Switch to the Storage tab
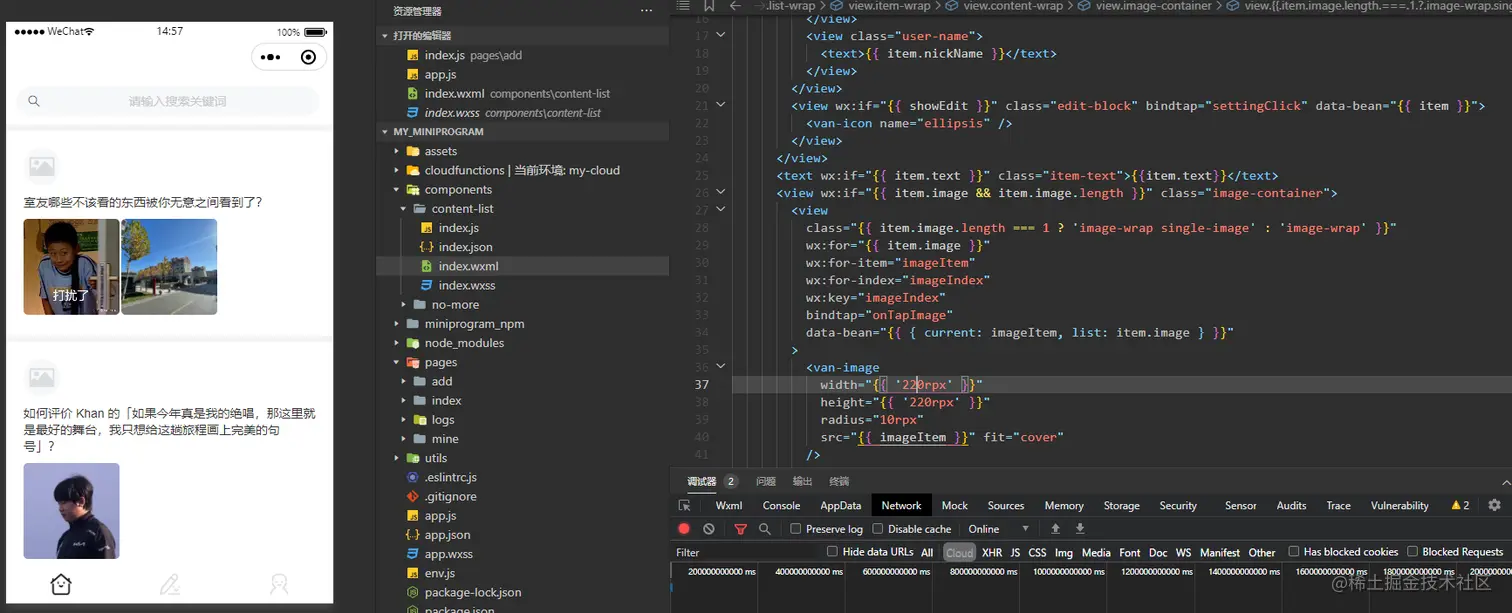 [1121, 506]
